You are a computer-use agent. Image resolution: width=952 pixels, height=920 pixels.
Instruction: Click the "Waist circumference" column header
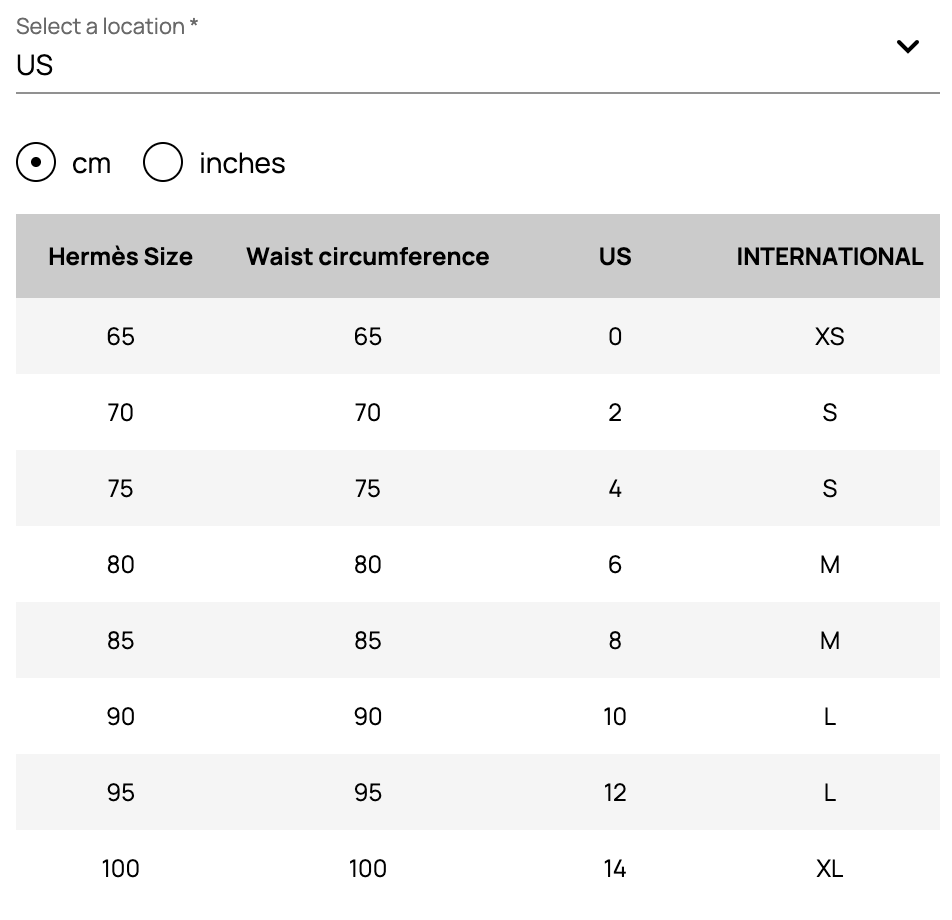[x=367, y=256]
